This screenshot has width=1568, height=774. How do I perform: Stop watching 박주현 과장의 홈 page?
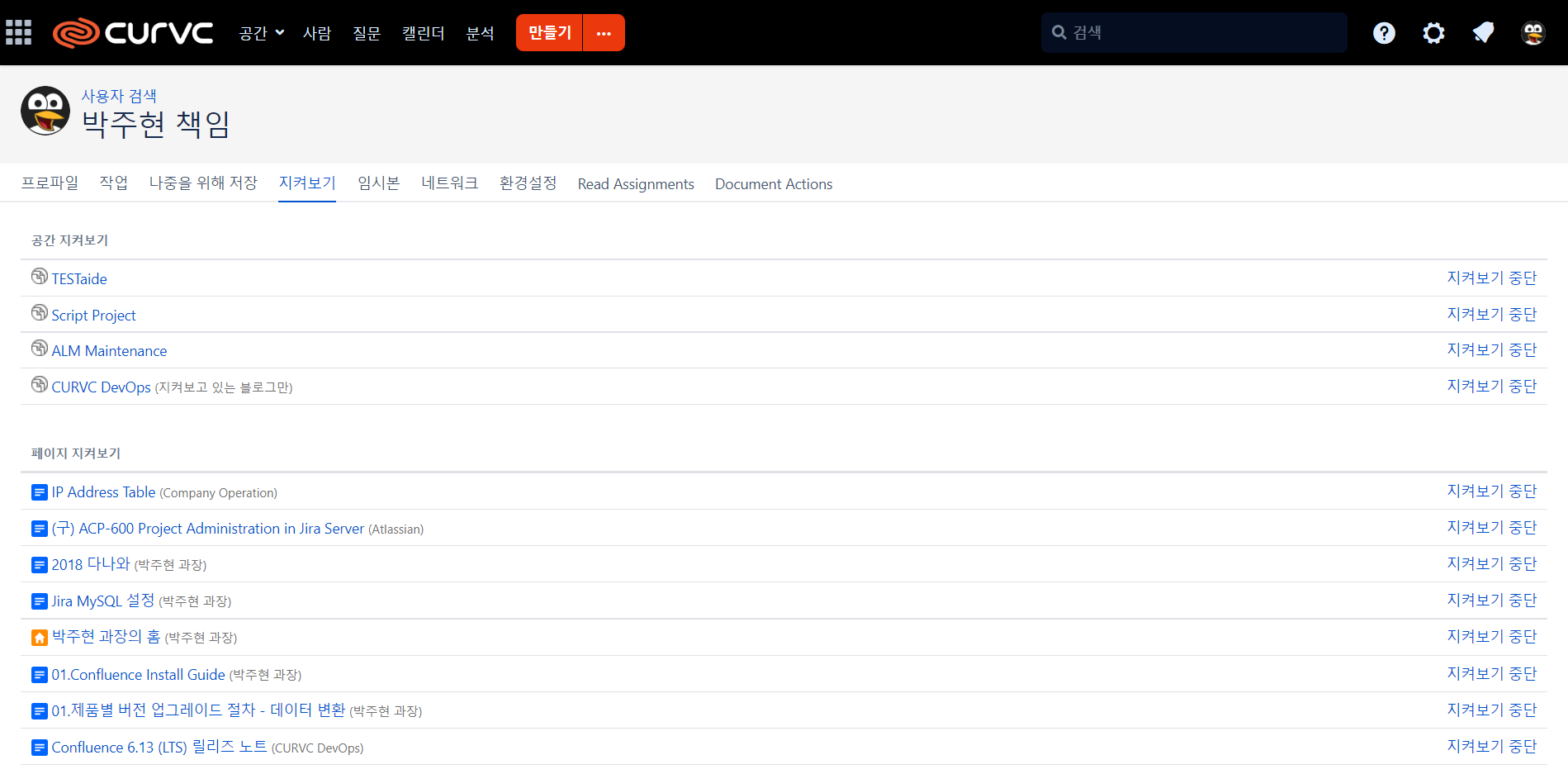point(1492,636)
